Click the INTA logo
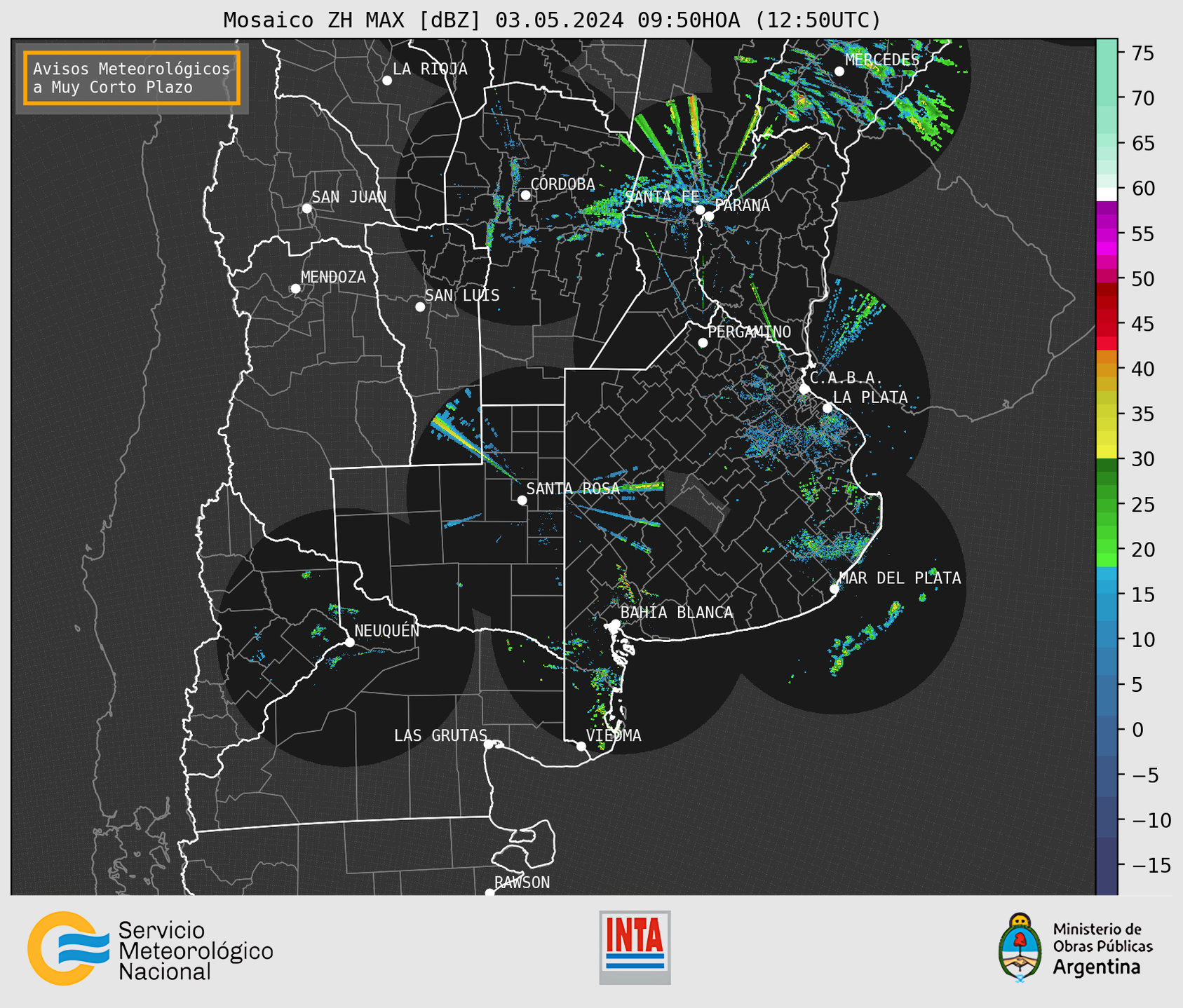1183x1008 pixels. coord(635,947)
